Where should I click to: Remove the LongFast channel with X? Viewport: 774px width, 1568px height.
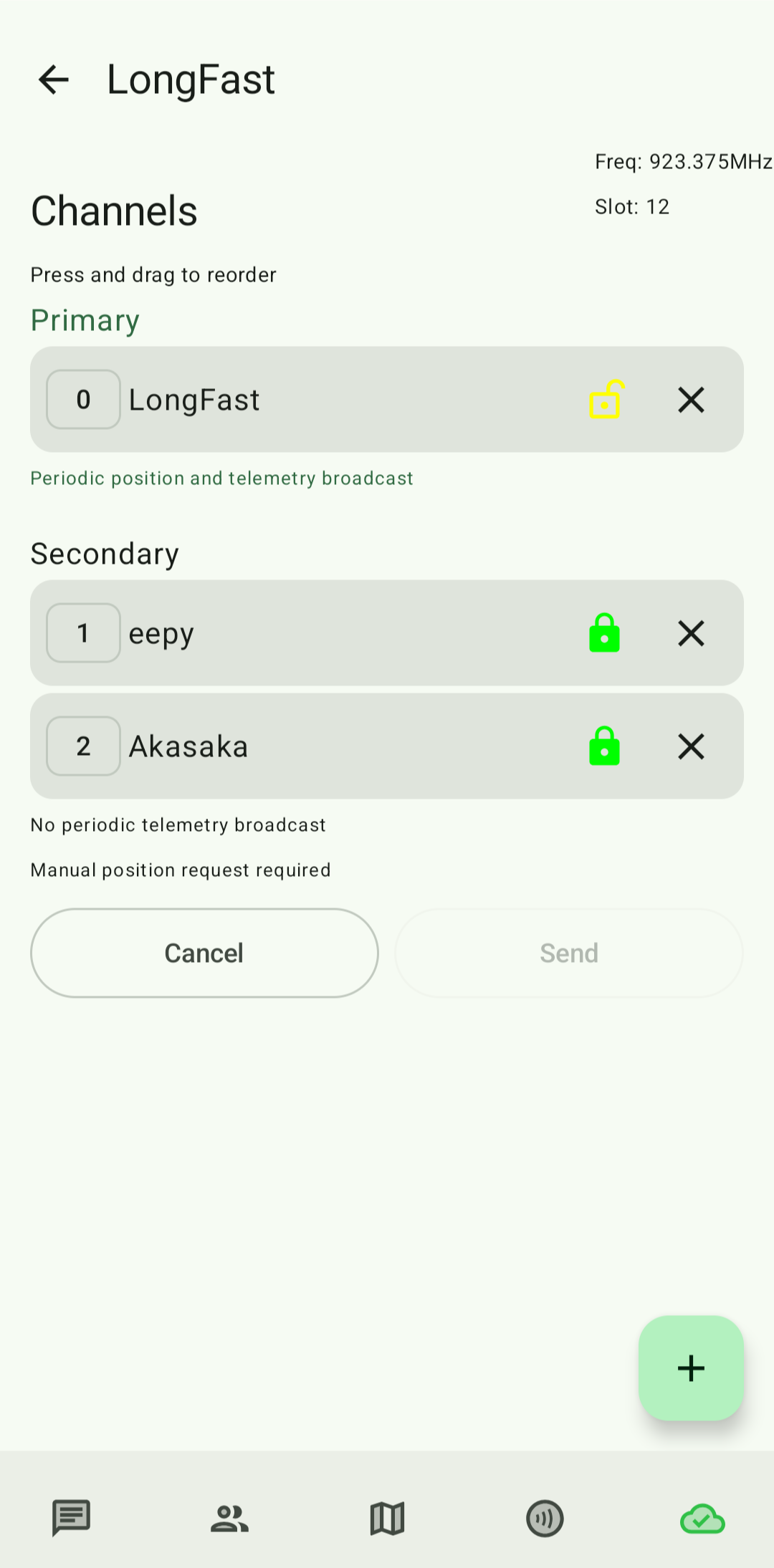tap(691, 400)
